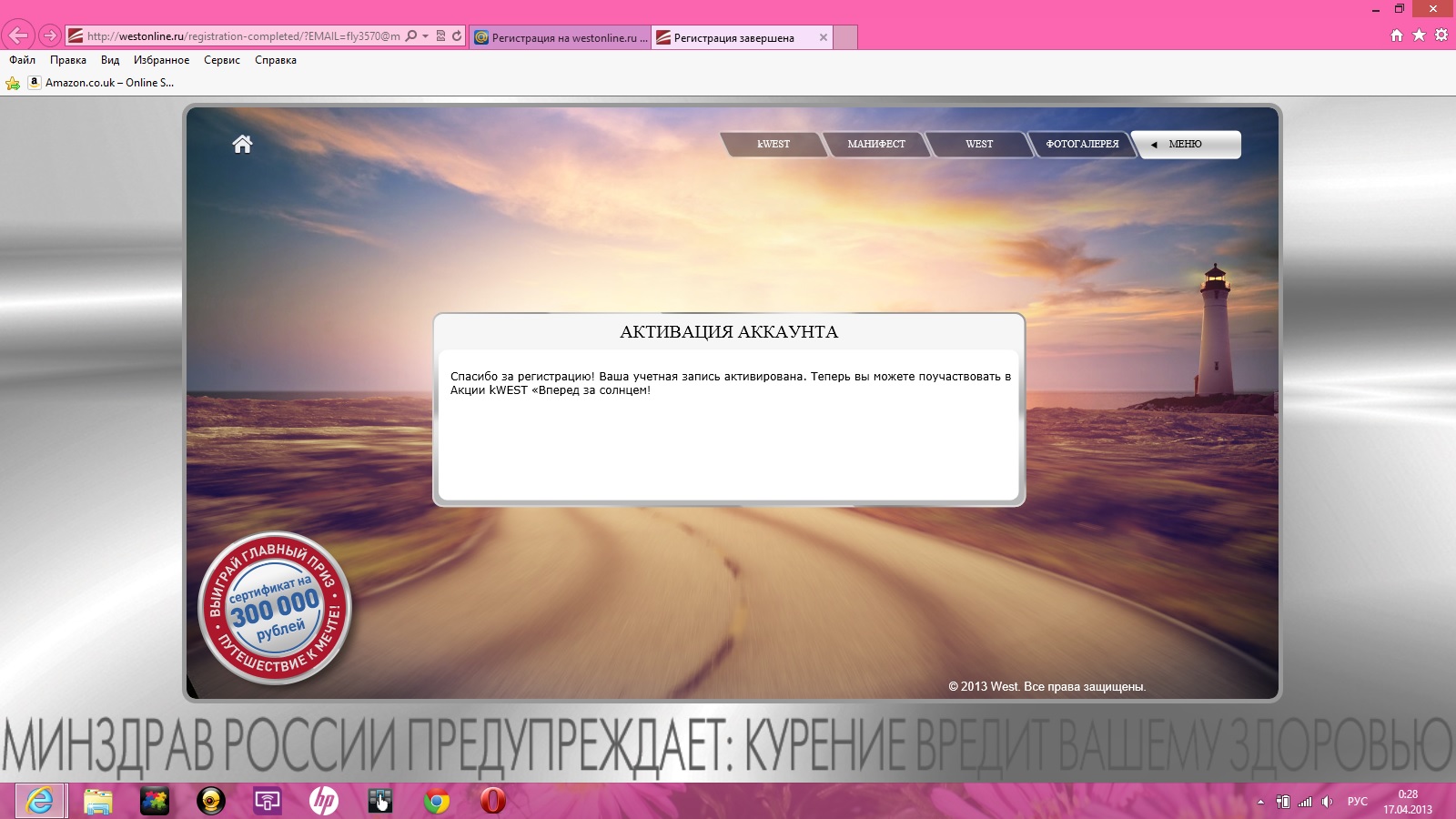The height and width of the screenshot is (819, 1456).
Task: Open the Favorites star in the browser toolbar
Action: coord(1419,35)
